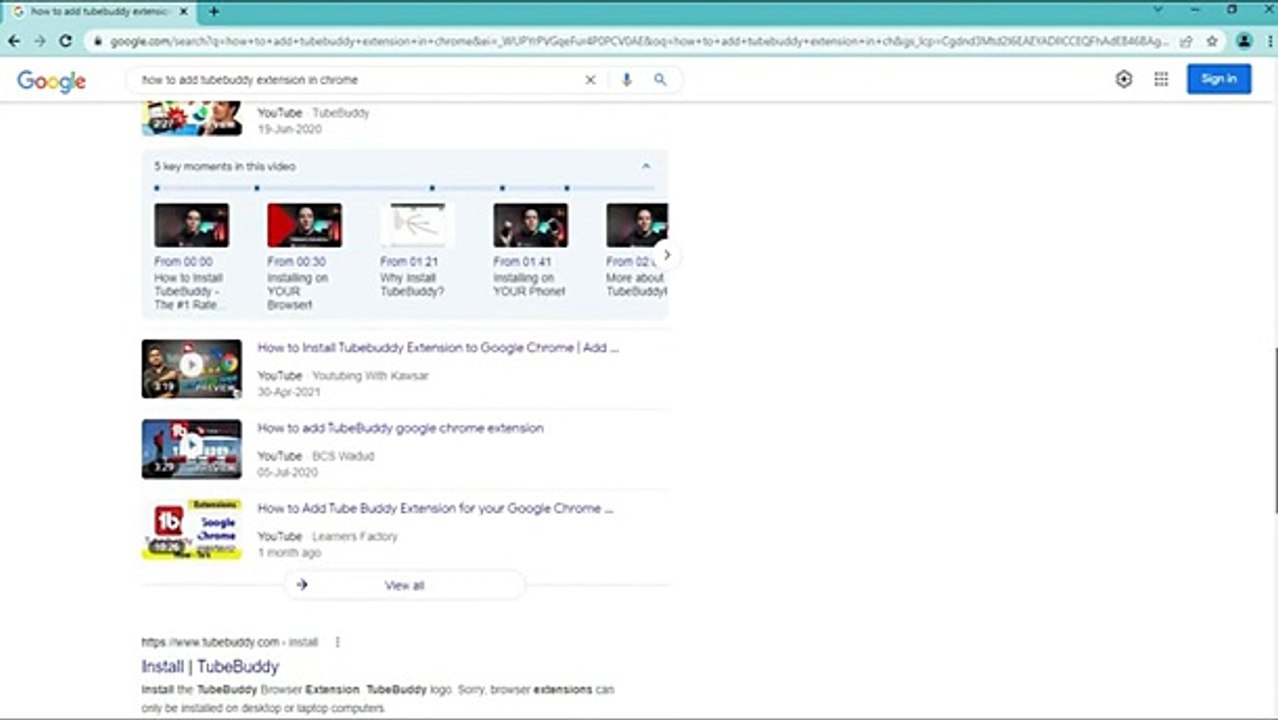
Task: Click the Sign in button
Action: coord(1219,79)
